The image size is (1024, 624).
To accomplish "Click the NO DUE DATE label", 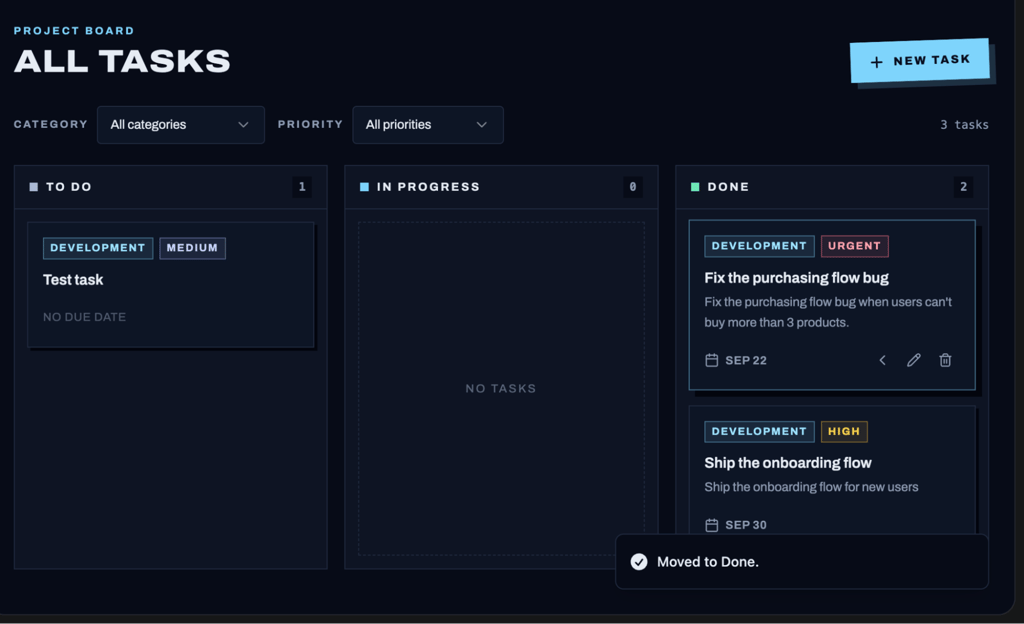I will pos(84,317).
